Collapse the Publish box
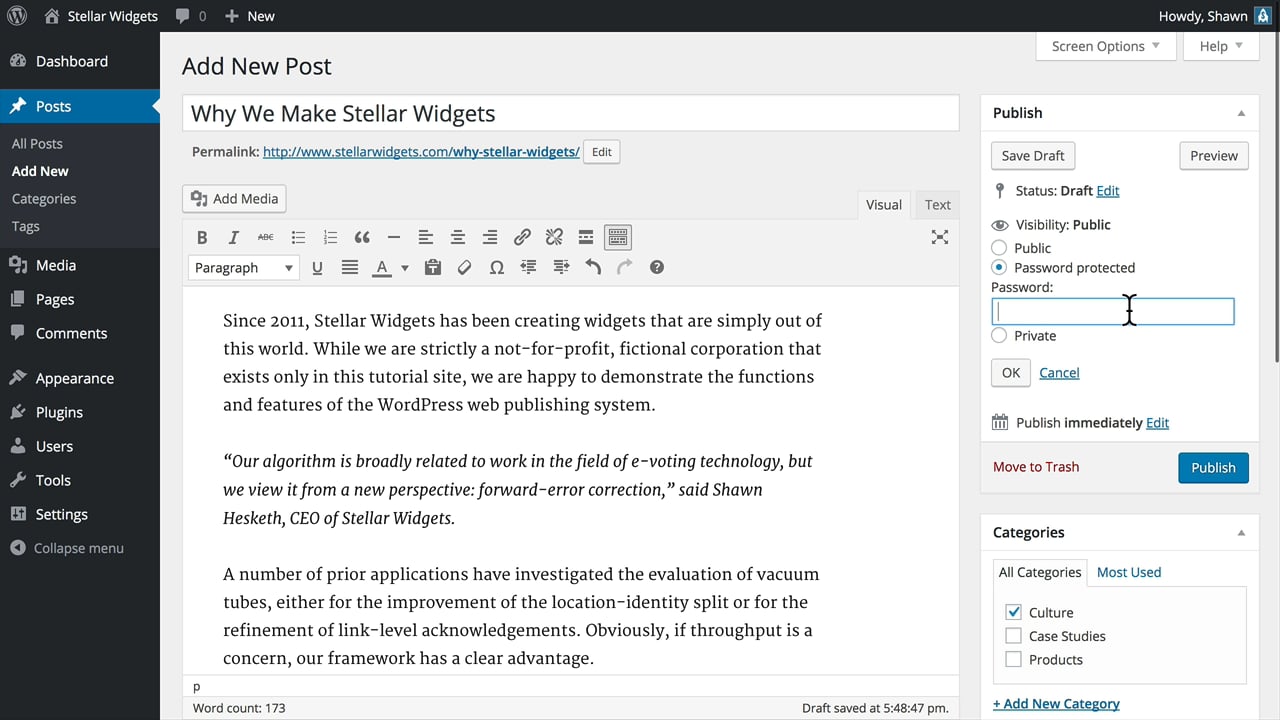This screenshot has height=720, width=1280. pos(1241,113)
